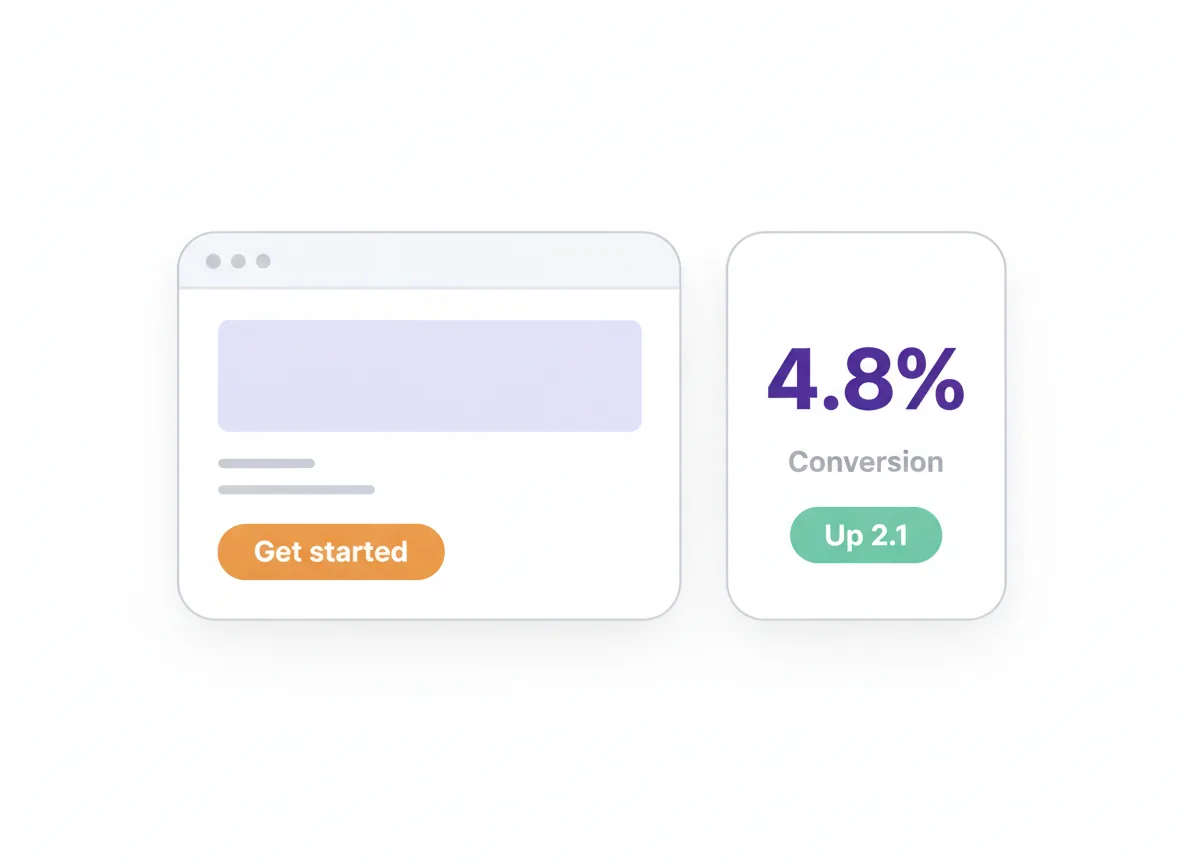
Task: Click the purple percent sign
Action: coord(932,379)
